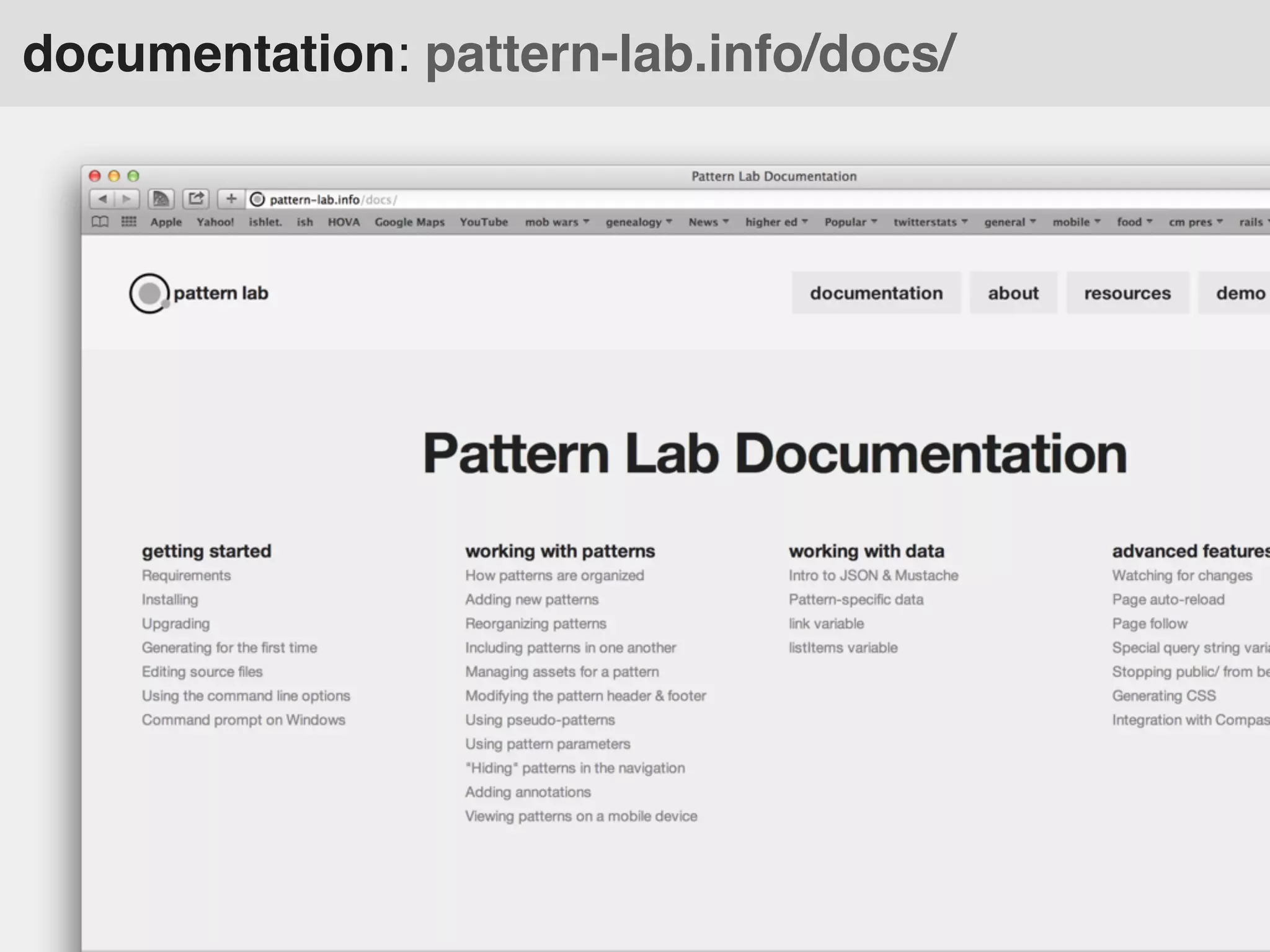This screenshot has width=1270, height=952.
Task: Expand the genealogy bookmarks dropdown
Action: pos(638,222)
